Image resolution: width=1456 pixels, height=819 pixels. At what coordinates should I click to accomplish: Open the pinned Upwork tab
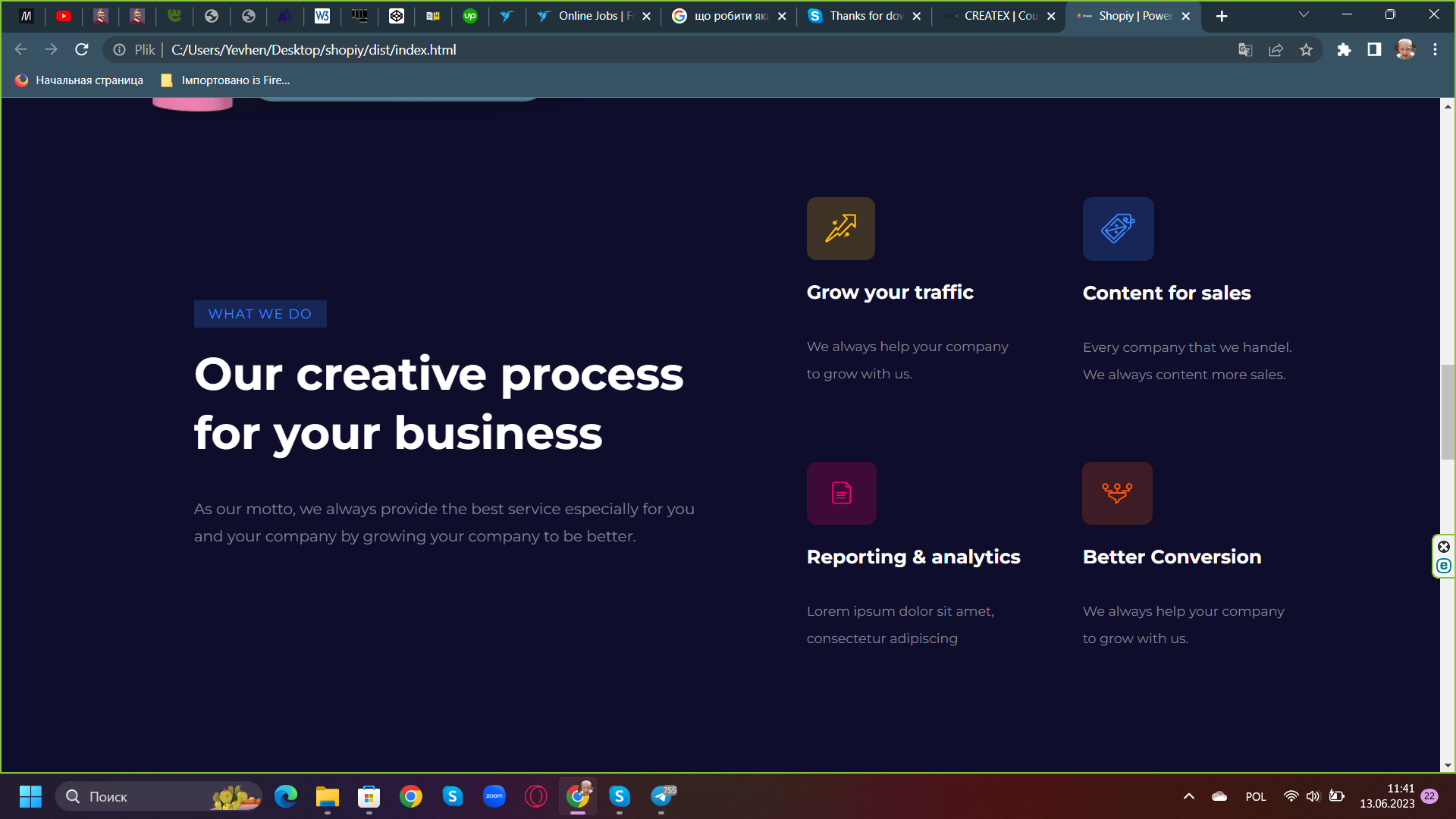pyautogui.click(x=470, y=16)
